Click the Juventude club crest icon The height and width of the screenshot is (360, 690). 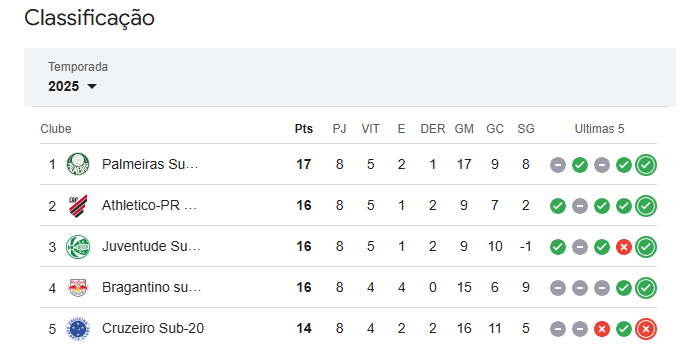click(78, 246)
